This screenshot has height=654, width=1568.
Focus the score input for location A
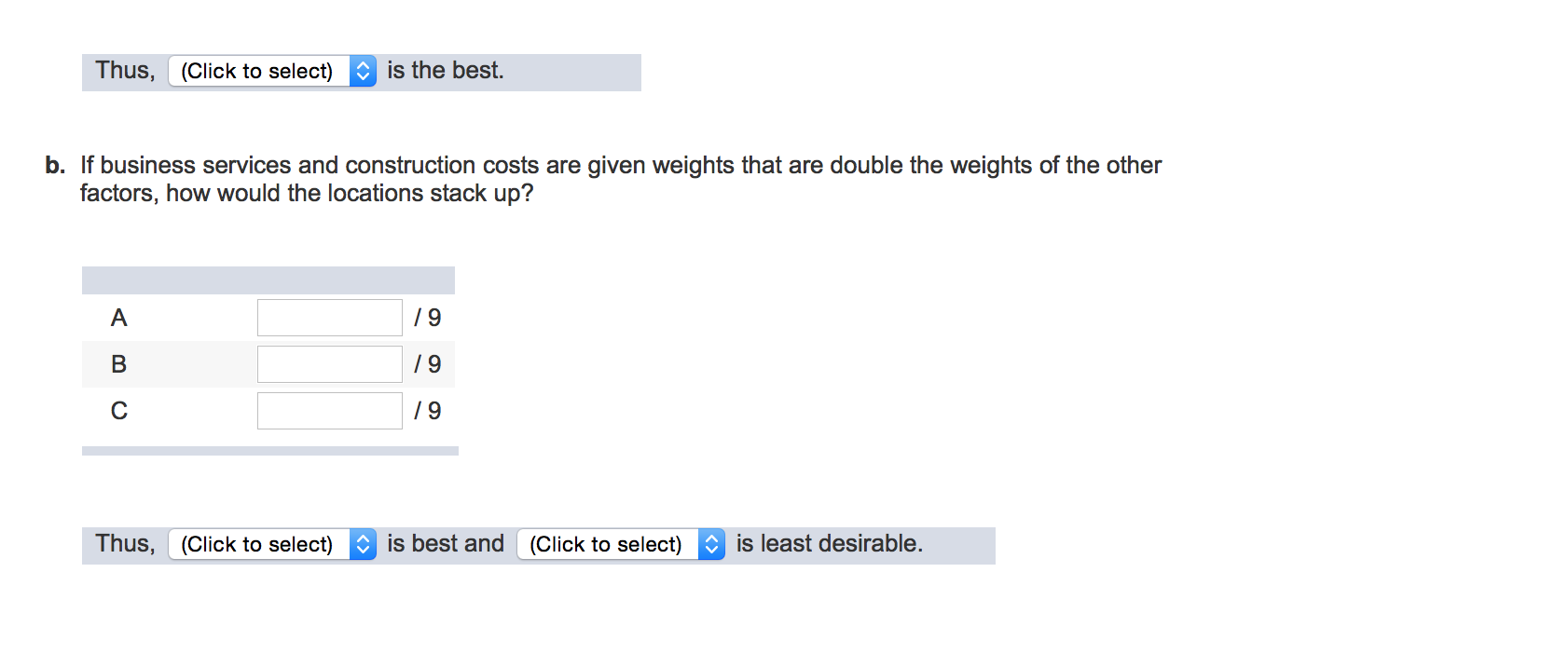pyautogui.click(x=329, y=318)
